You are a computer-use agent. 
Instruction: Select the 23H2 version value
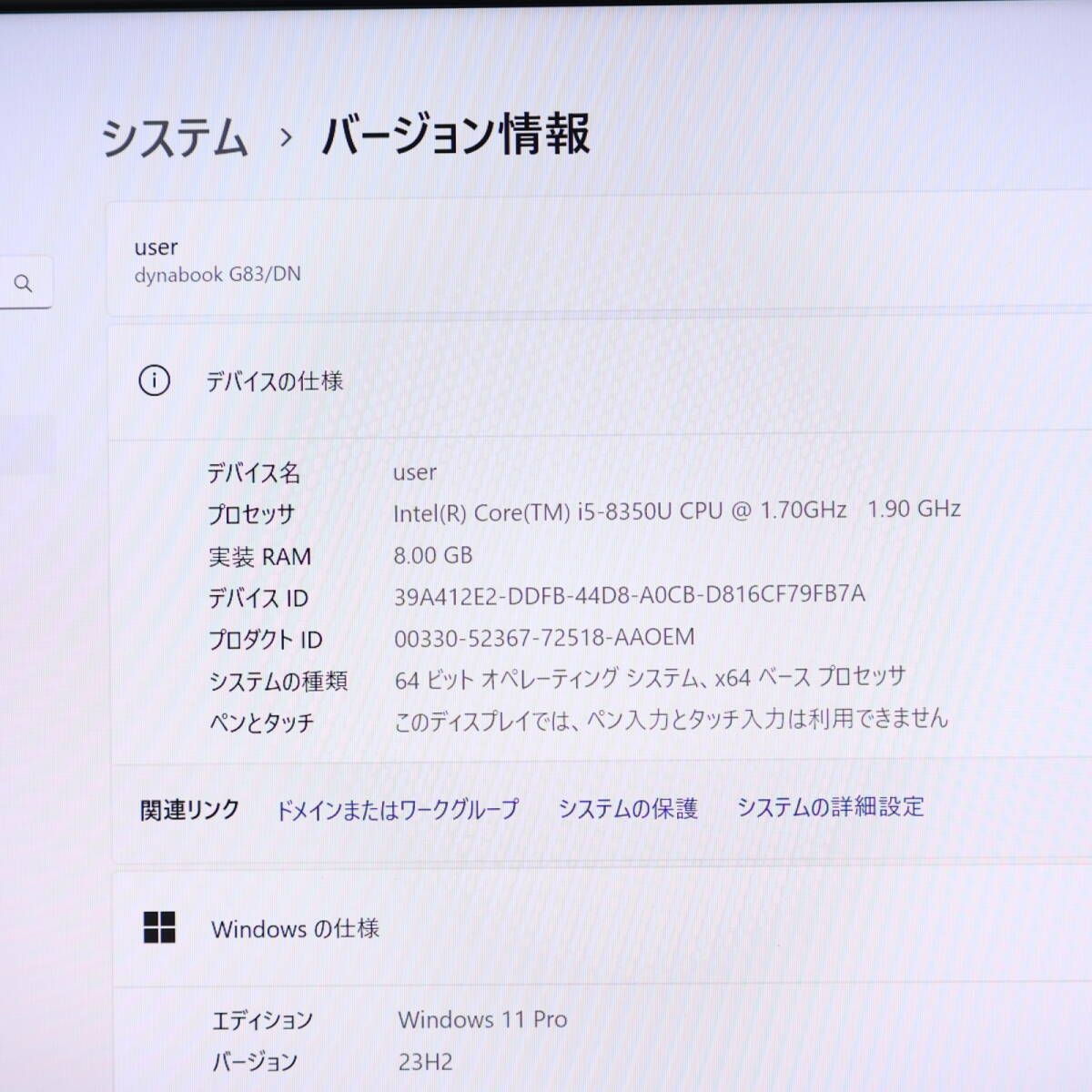[x=425, y=1061]
